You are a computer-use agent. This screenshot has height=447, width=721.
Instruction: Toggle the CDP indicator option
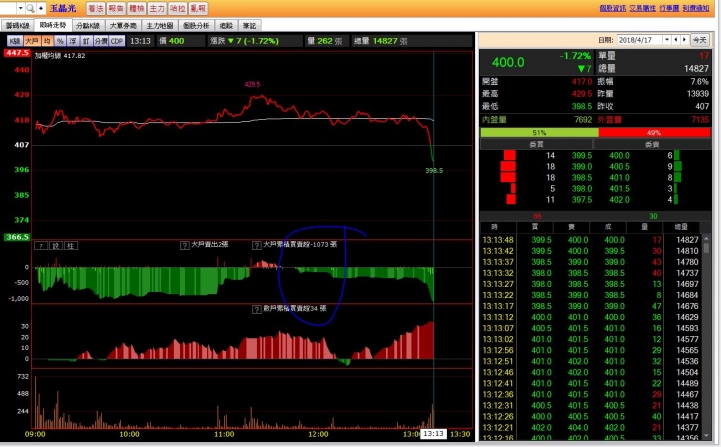click(117, 41)
